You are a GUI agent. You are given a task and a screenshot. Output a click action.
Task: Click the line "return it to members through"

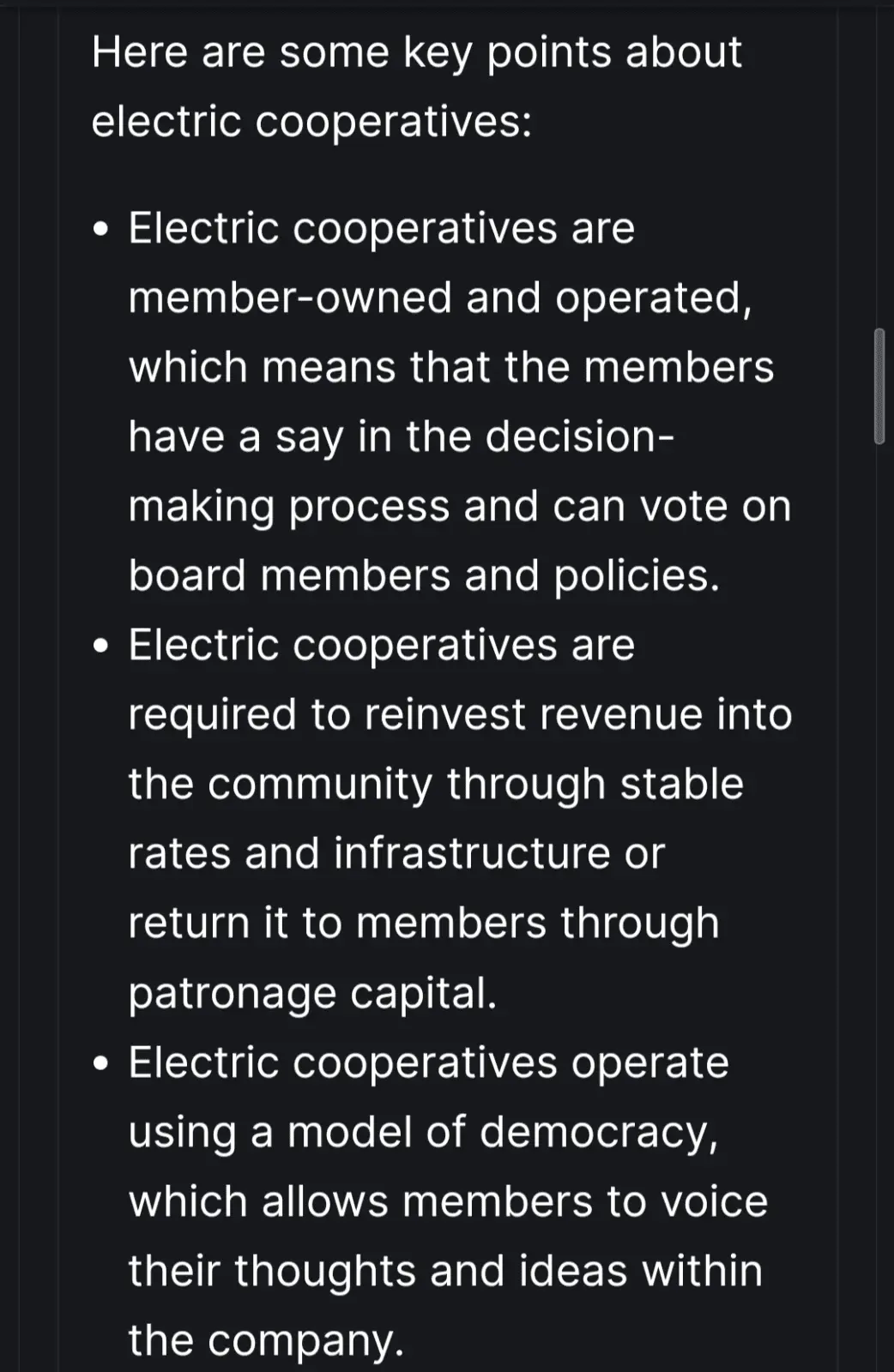pyautogui.click(x=424, y=923)
